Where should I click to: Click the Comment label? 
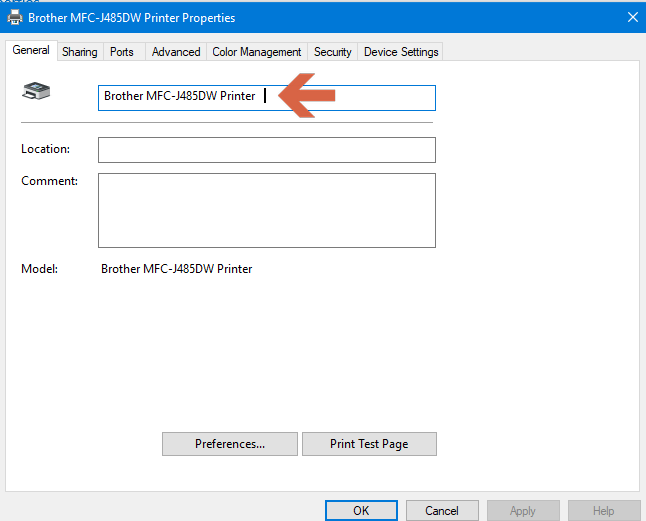point(49,181)
